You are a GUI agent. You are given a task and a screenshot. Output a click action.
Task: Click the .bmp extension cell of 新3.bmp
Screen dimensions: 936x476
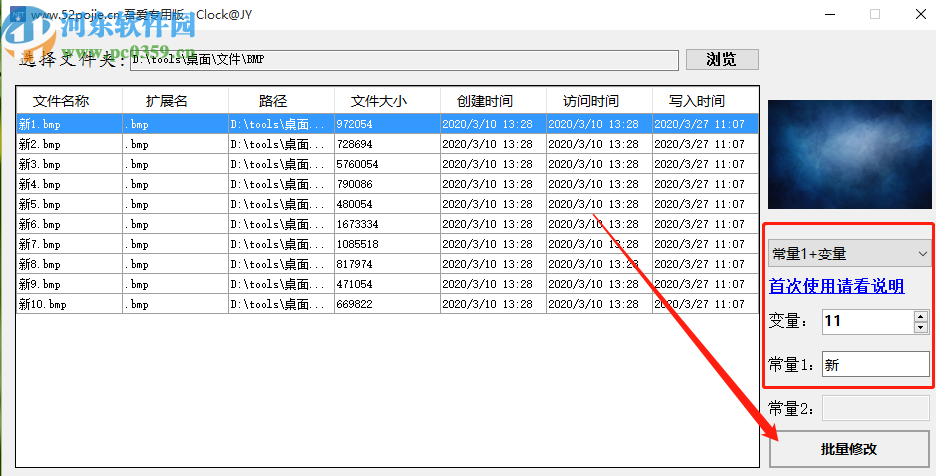176,164
